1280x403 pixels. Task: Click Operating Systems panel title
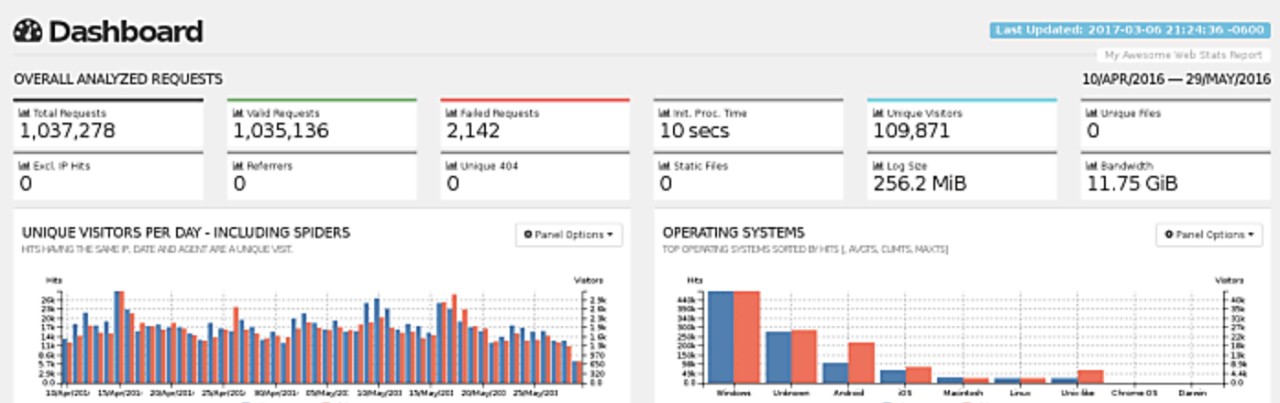[x=733, y=232]
